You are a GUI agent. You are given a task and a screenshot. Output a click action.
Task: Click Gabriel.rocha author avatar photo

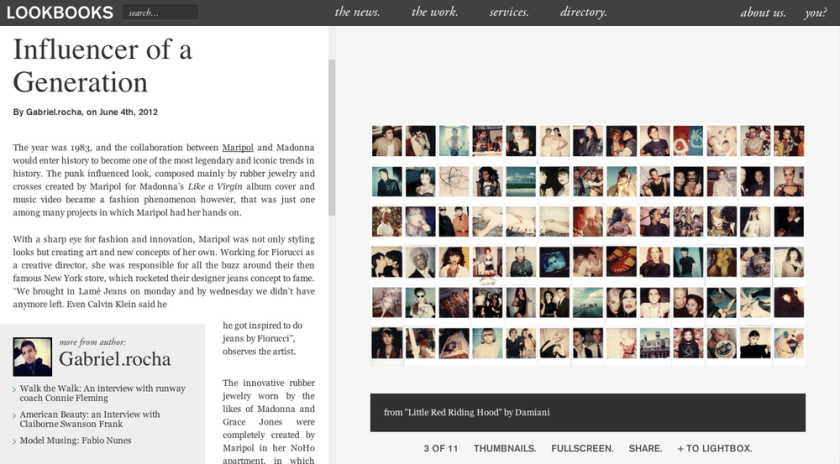32,357
